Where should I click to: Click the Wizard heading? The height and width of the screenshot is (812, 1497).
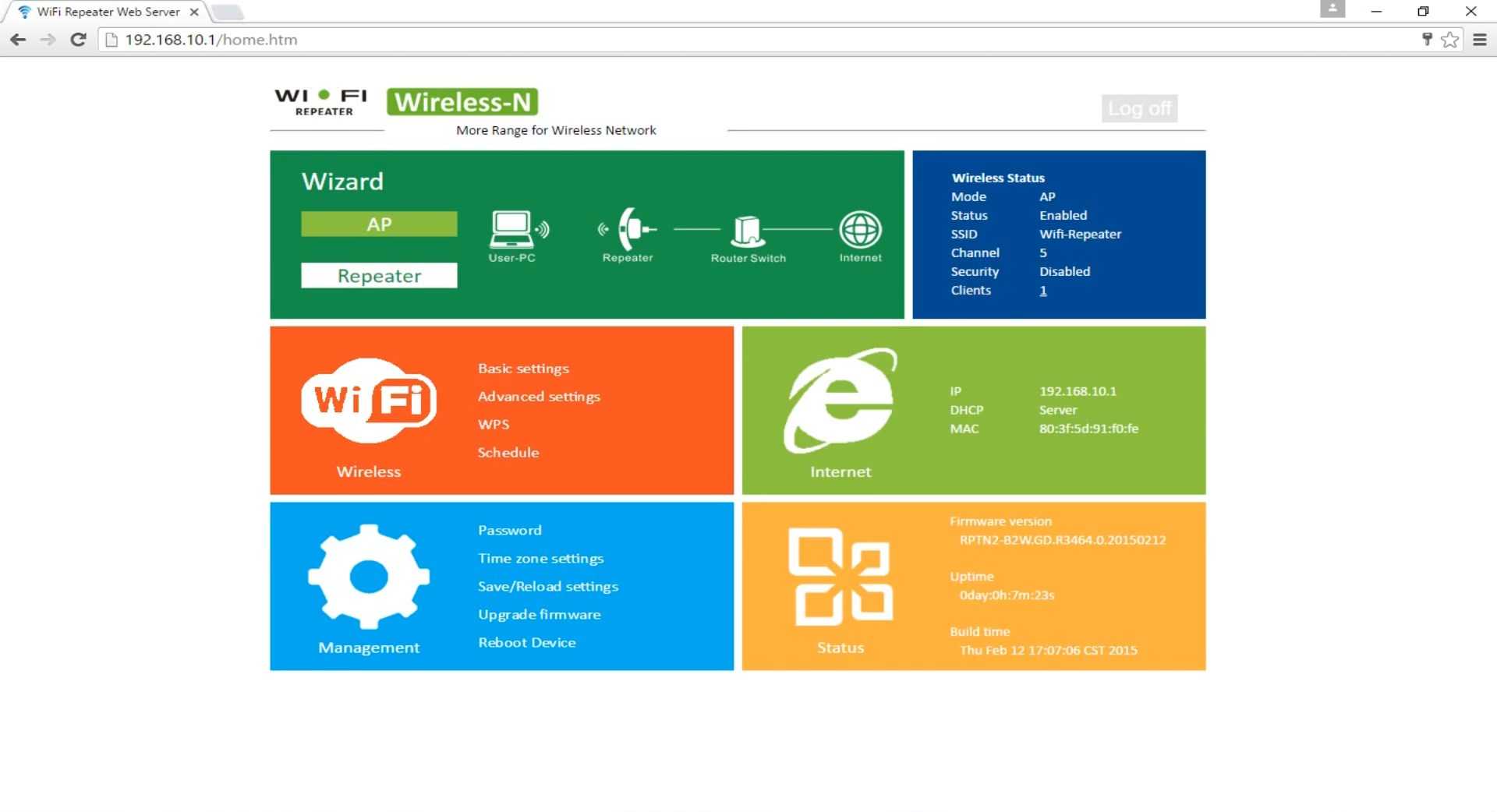pos(342,182)
